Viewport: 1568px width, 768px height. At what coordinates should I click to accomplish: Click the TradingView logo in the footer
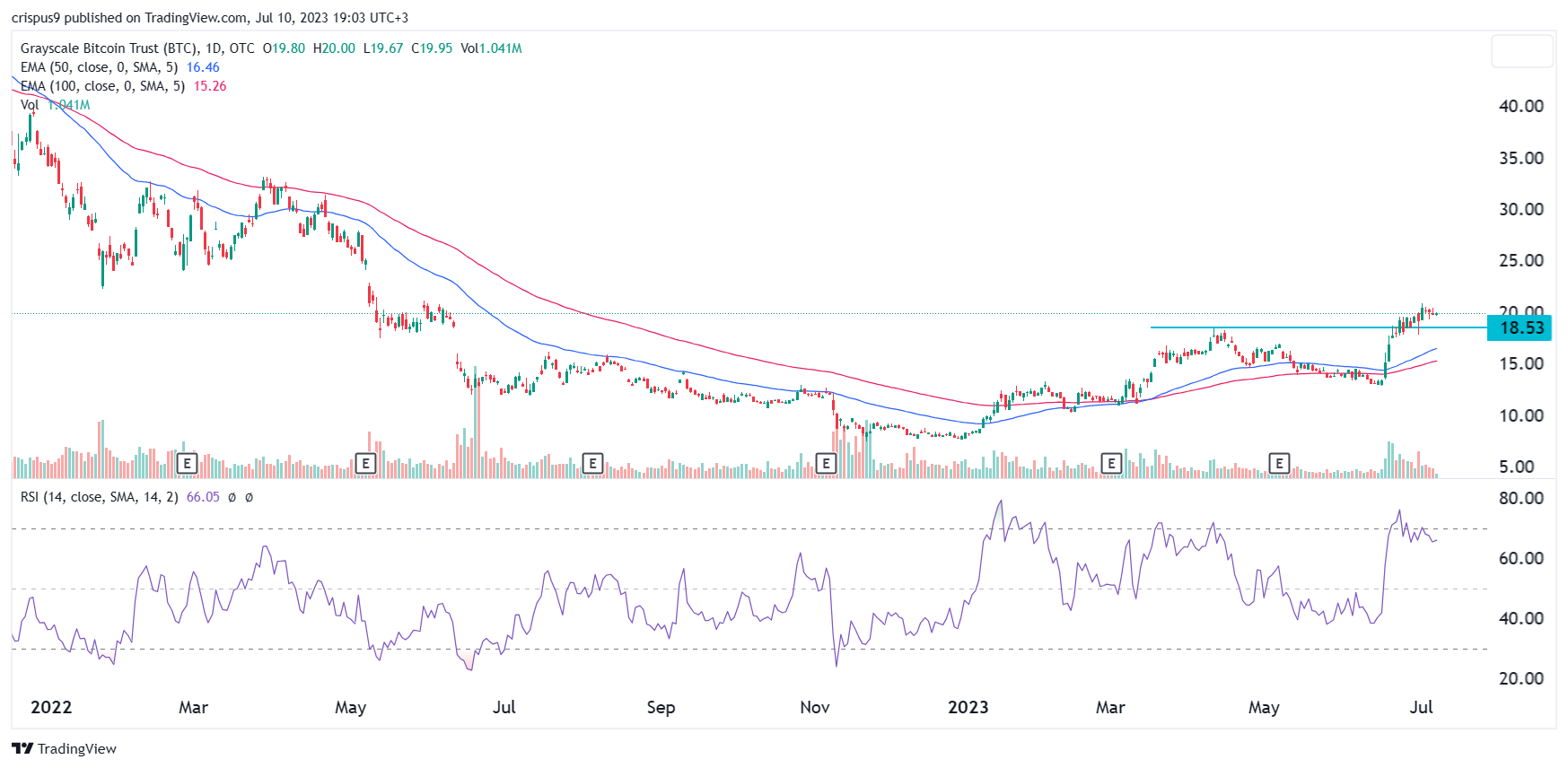point(65,749)
